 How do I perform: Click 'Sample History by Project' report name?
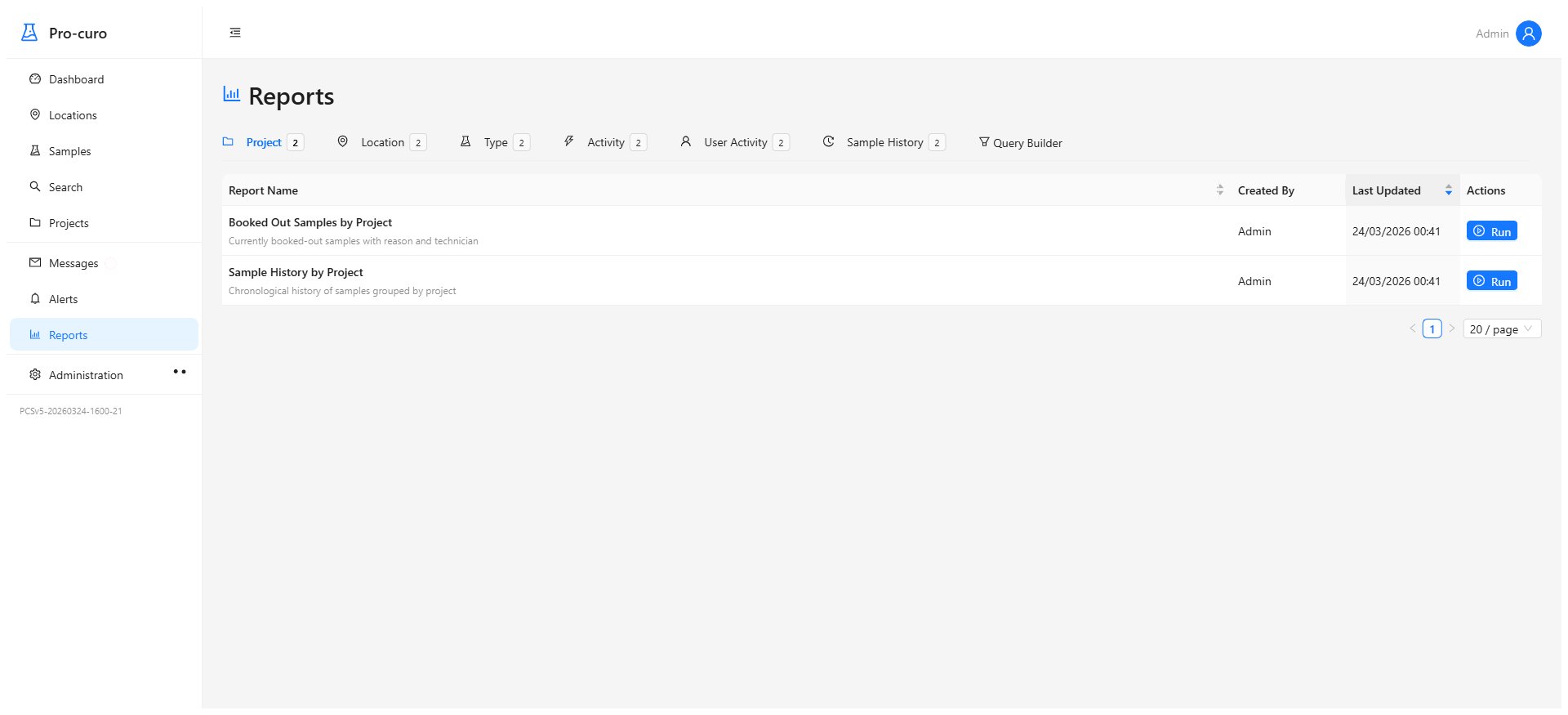[296, 272]
